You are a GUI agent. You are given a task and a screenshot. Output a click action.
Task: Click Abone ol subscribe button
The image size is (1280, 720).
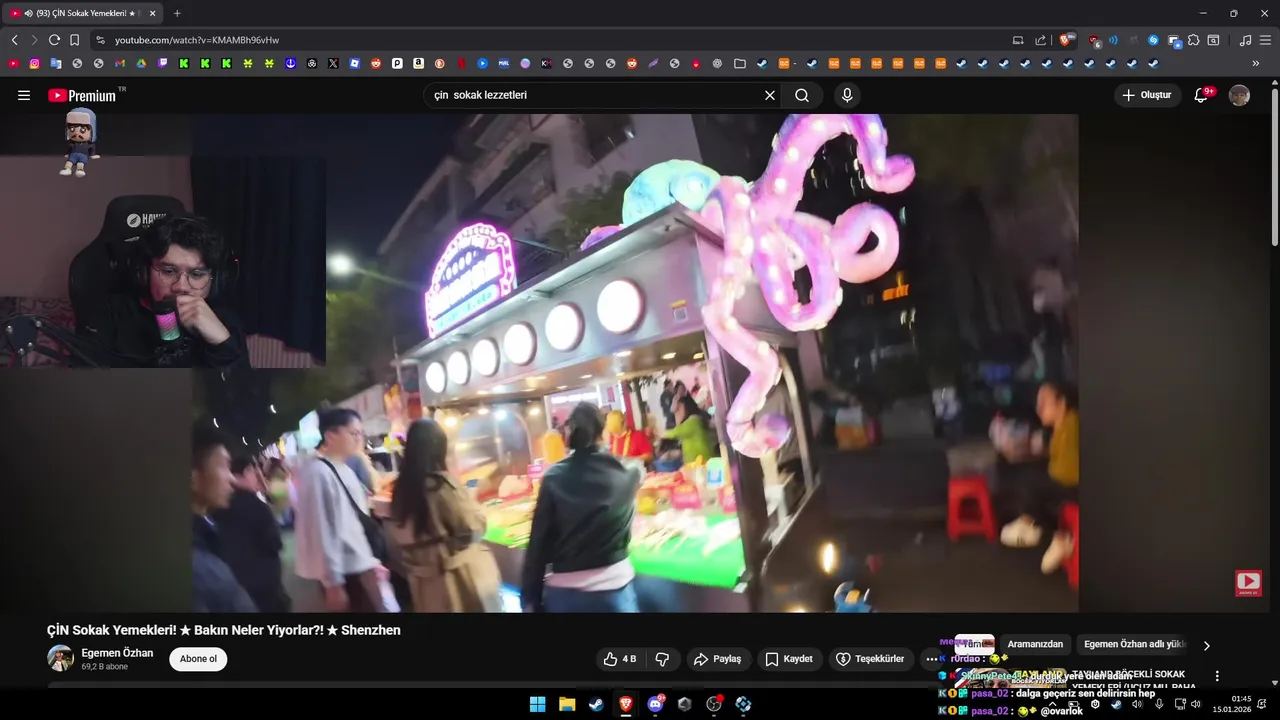tap(198, 659)
